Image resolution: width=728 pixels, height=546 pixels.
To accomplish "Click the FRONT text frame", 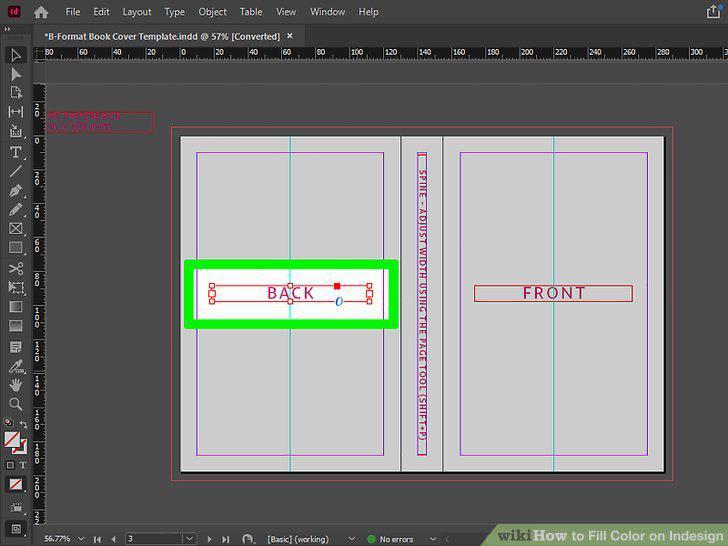I will click(x=553, y=293).
